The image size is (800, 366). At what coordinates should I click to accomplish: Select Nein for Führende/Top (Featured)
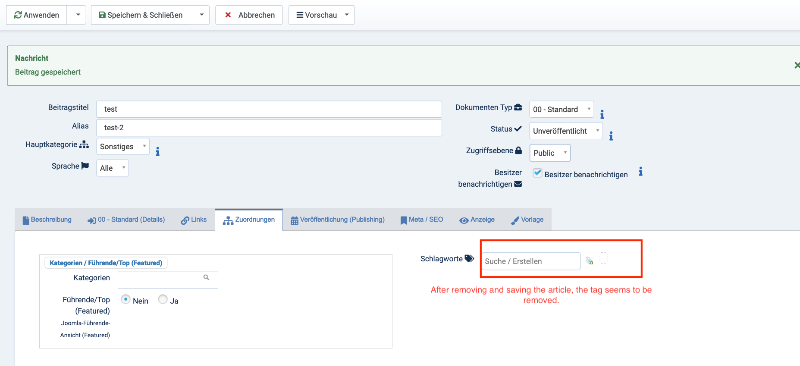click(x=126, y=300)
